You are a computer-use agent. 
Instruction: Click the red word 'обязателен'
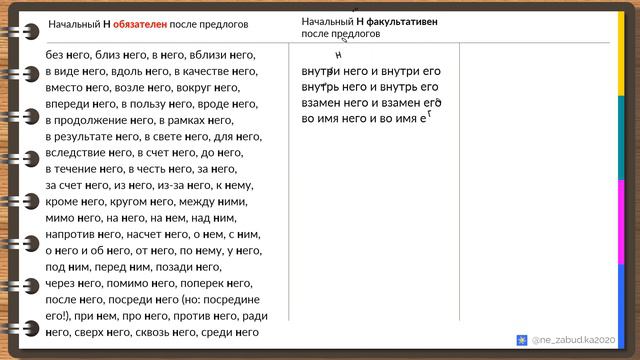click(x=140, y=24)
